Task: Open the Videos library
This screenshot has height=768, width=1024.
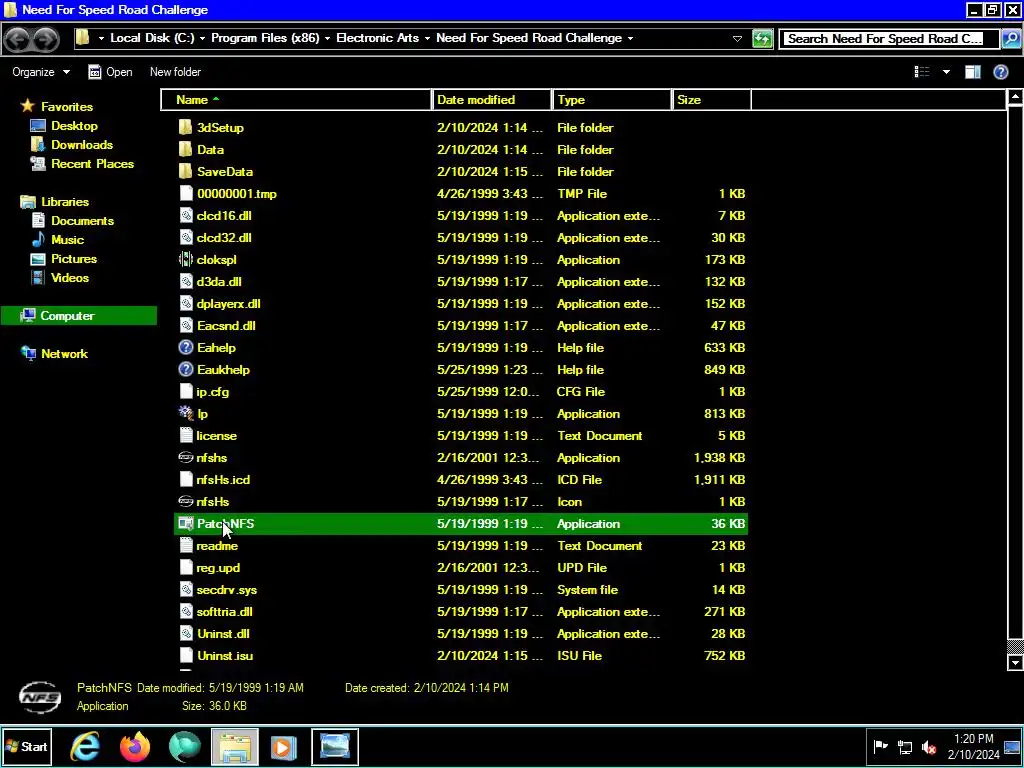Action: [x=70, y=278]
